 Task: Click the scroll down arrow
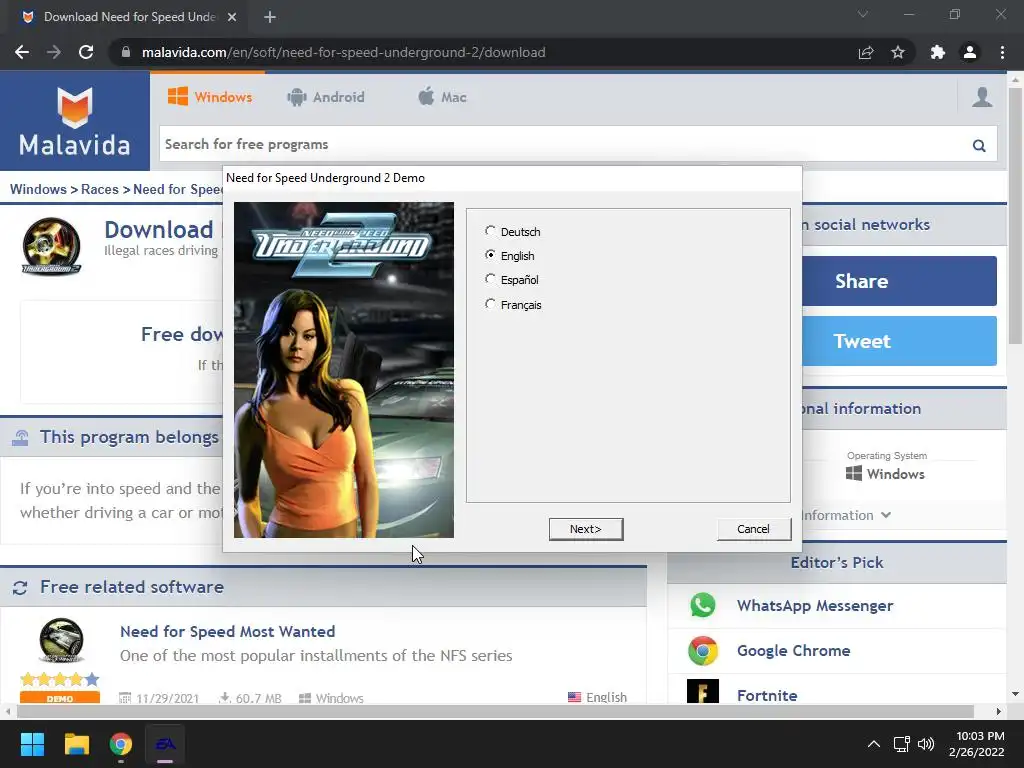click(x=1015, y=694)
